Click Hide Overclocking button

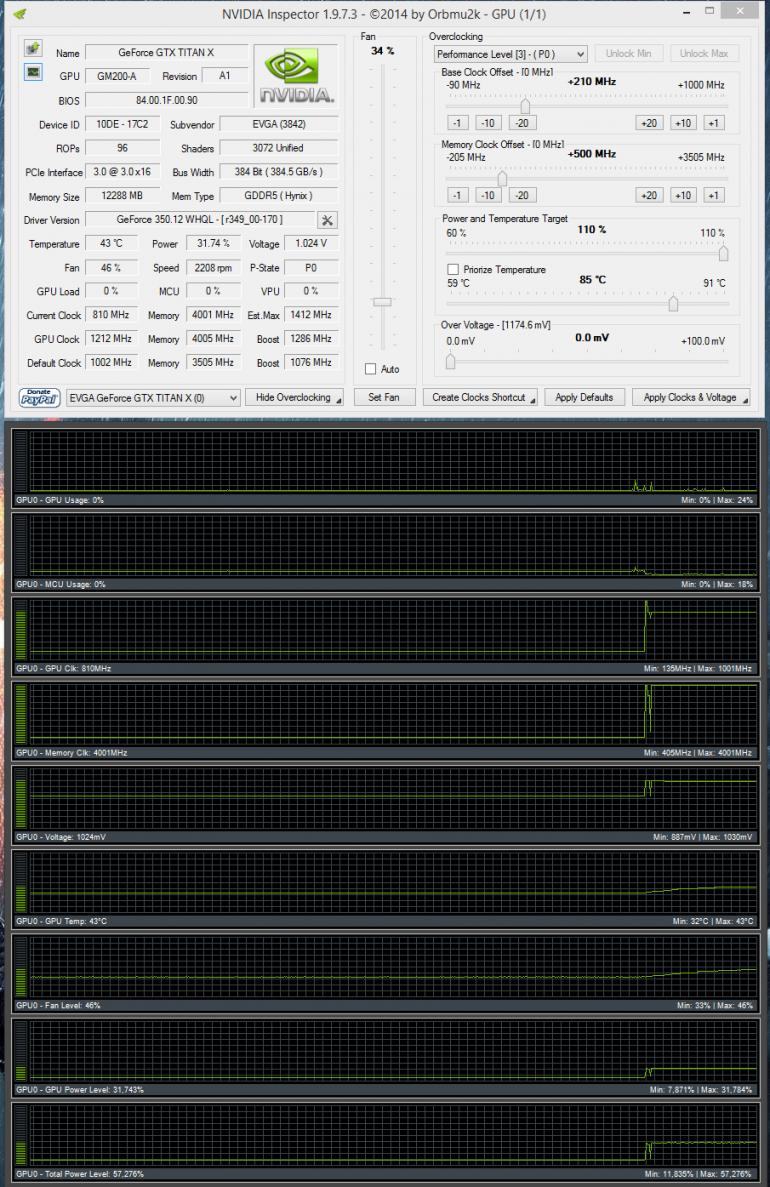(x=294, y=397)
